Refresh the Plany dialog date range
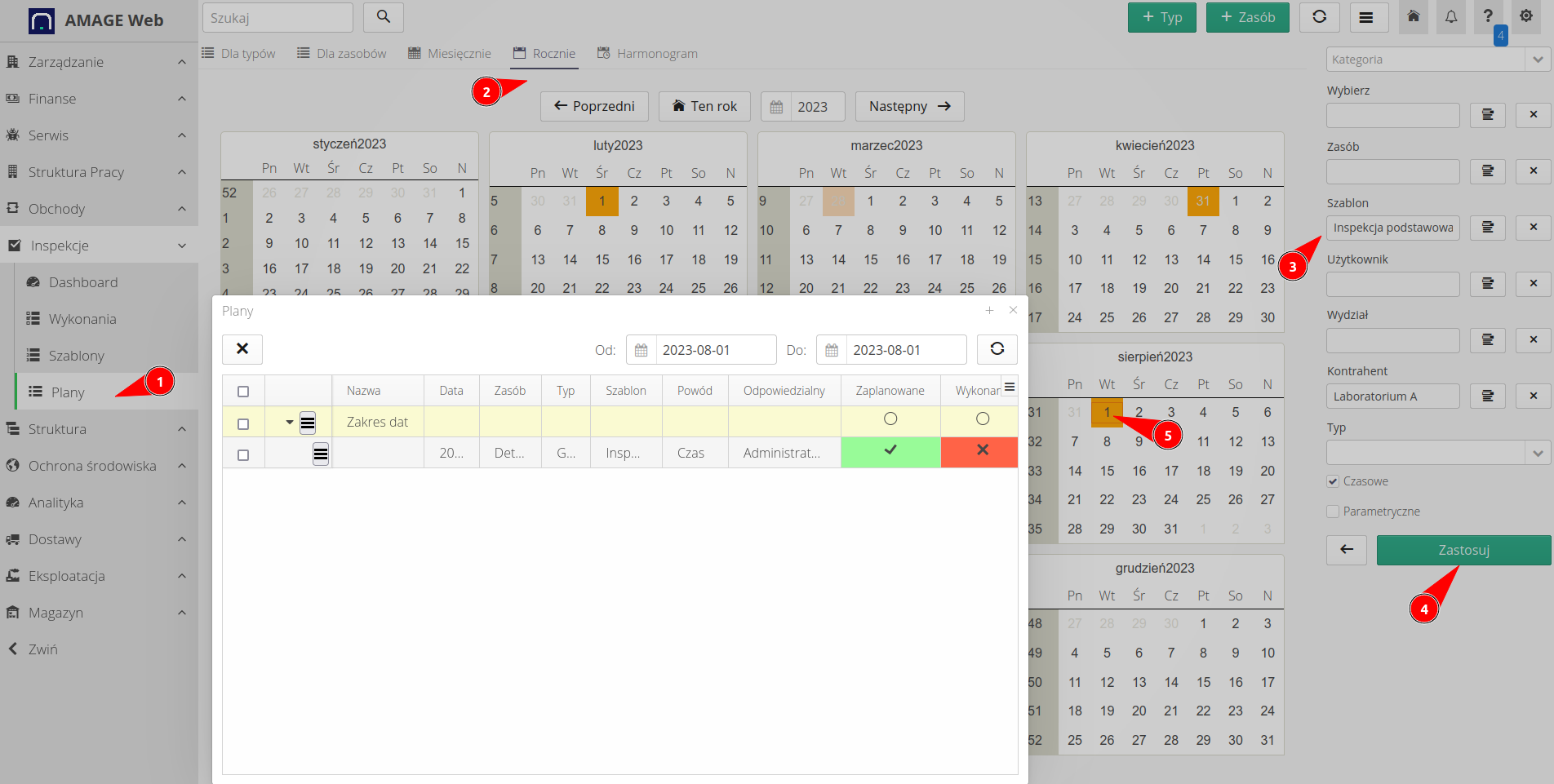This screenshot has height=784, width=1554. tap(997, 349)
